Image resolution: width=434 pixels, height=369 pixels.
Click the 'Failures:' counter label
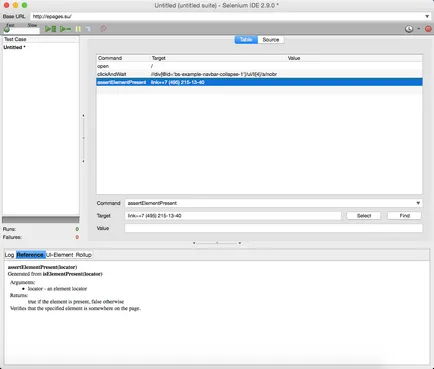coord(12,237)
